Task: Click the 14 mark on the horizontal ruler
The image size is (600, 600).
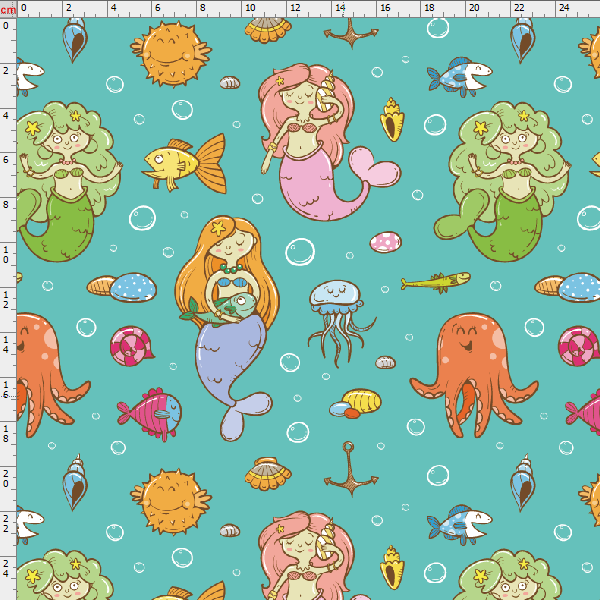Action: (x=340, y=8)
